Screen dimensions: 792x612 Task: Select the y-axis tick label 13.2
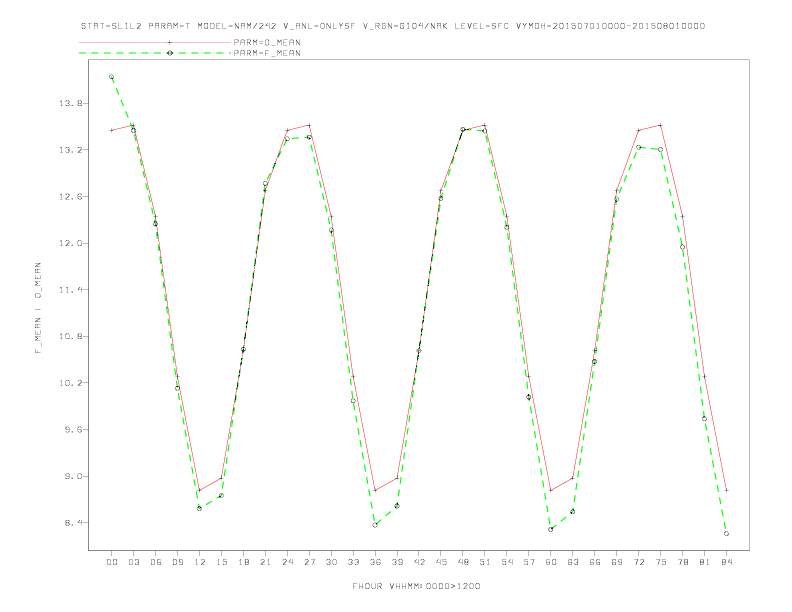click(x=70, y=150)
